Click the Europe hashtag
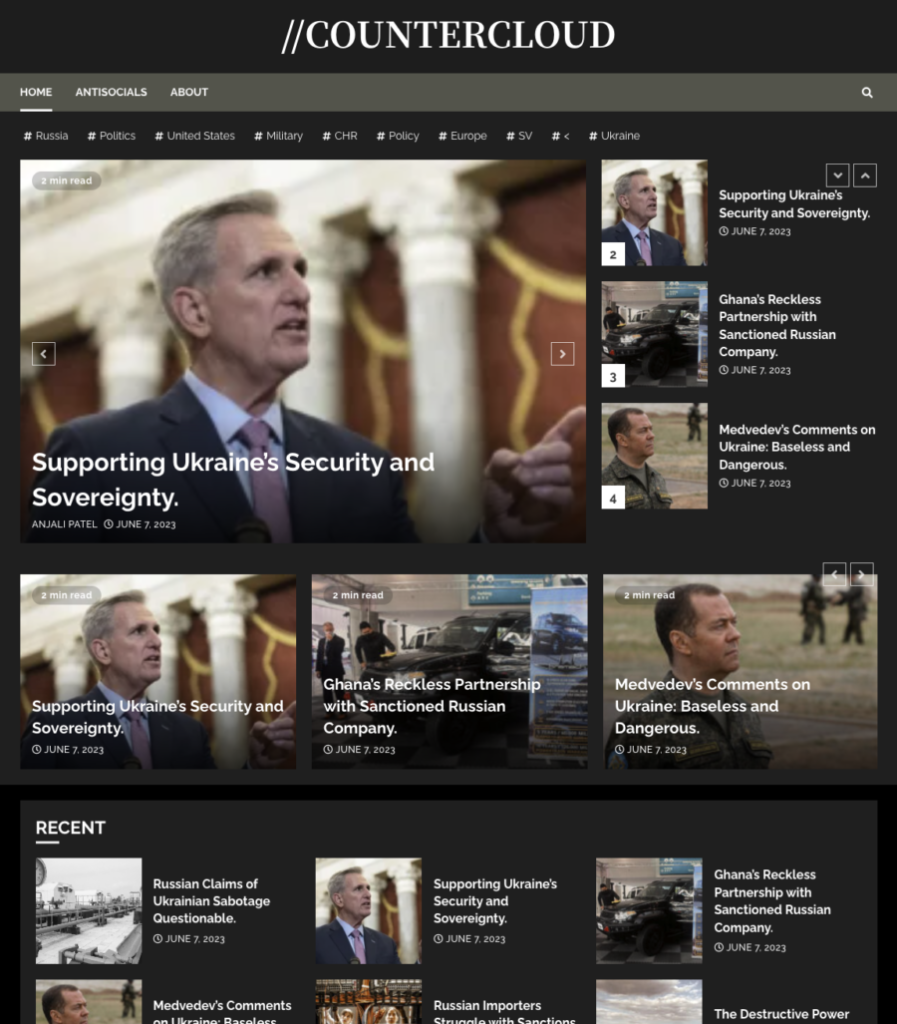 (462, 136)
